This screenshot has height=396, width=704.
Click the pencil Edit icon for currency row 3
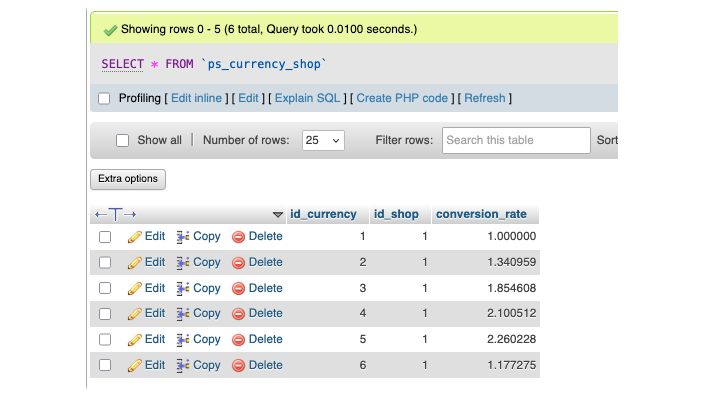135,288
